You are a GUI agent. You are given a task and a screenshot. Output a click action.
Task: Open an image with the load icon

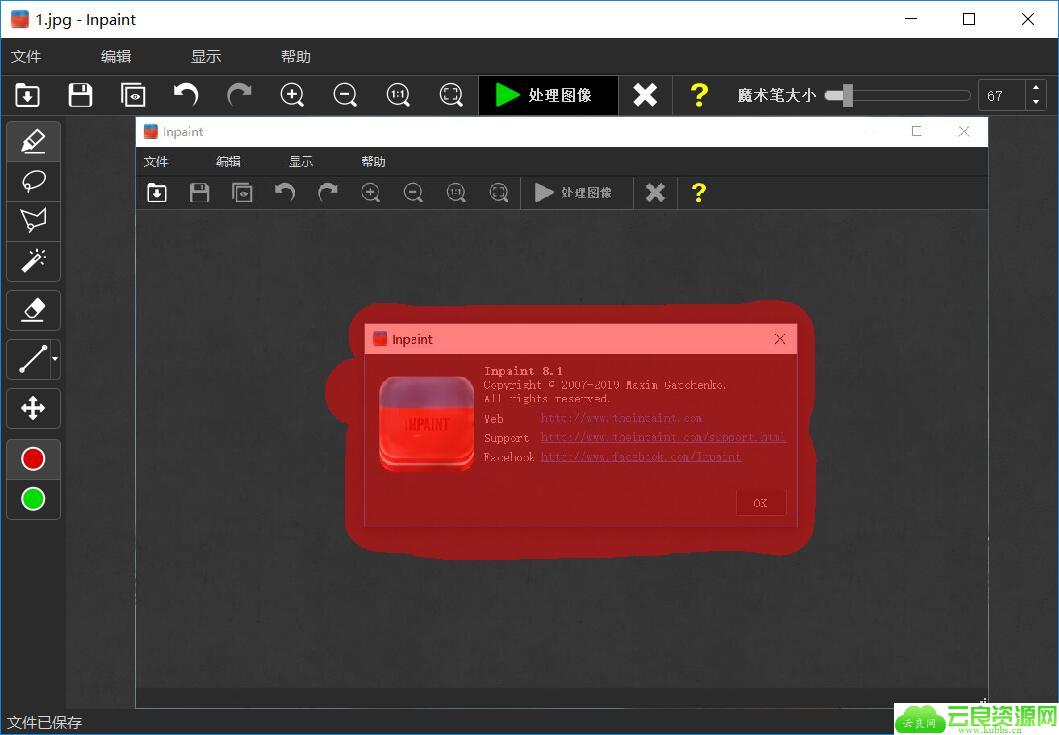[27, 95]
